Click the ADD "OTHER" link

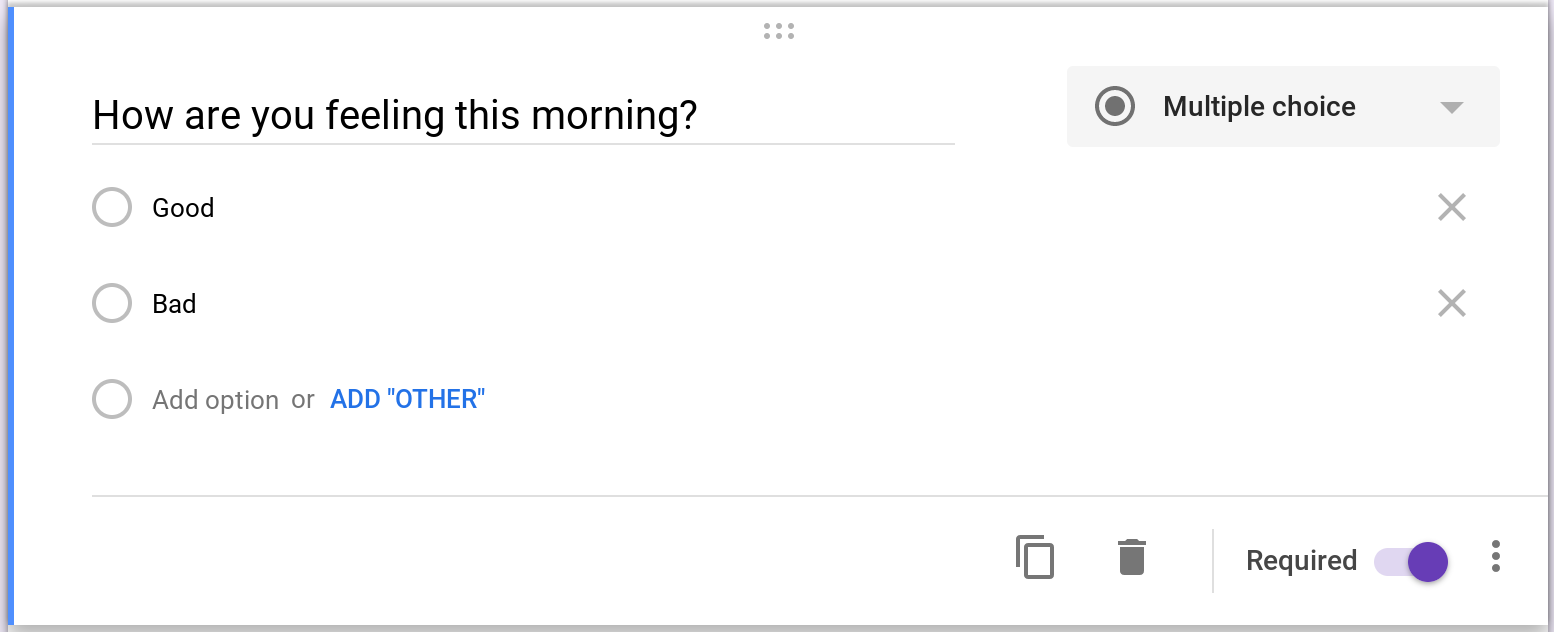(407, 399)
